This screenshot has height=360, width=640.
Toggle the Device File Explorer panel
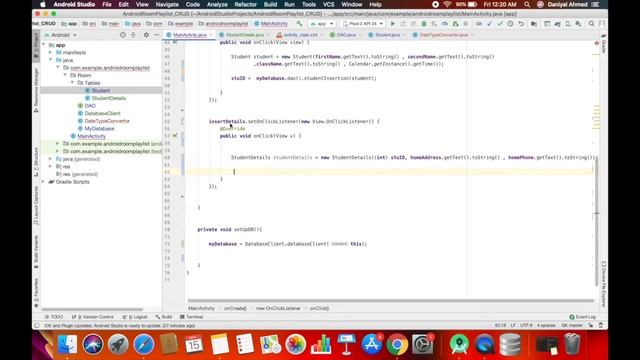[604, 284]
